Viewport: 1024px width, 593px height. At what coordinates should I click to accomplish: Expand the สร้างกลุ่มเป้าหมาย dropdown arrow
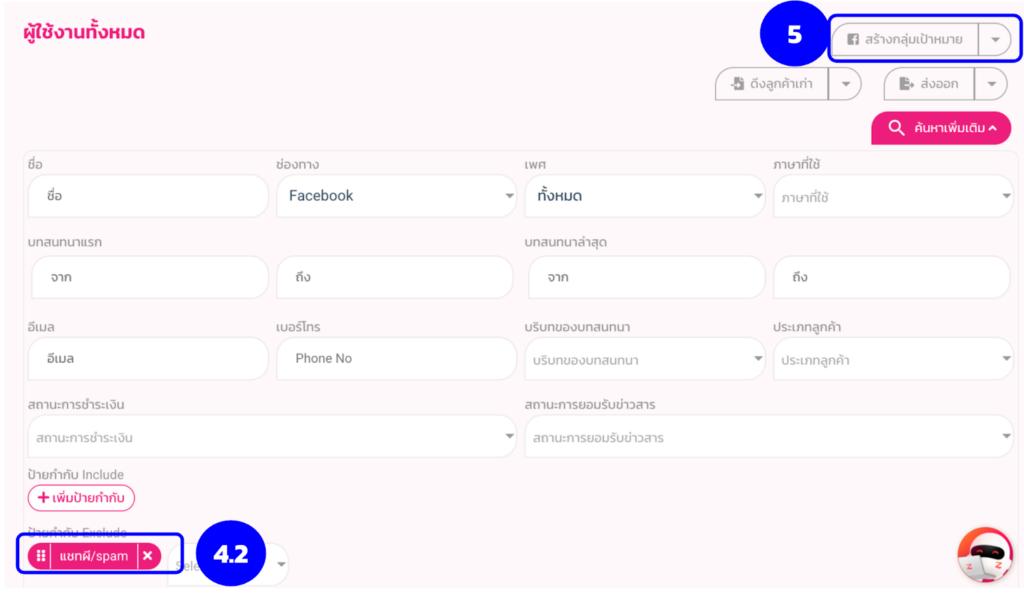(994, 40)
